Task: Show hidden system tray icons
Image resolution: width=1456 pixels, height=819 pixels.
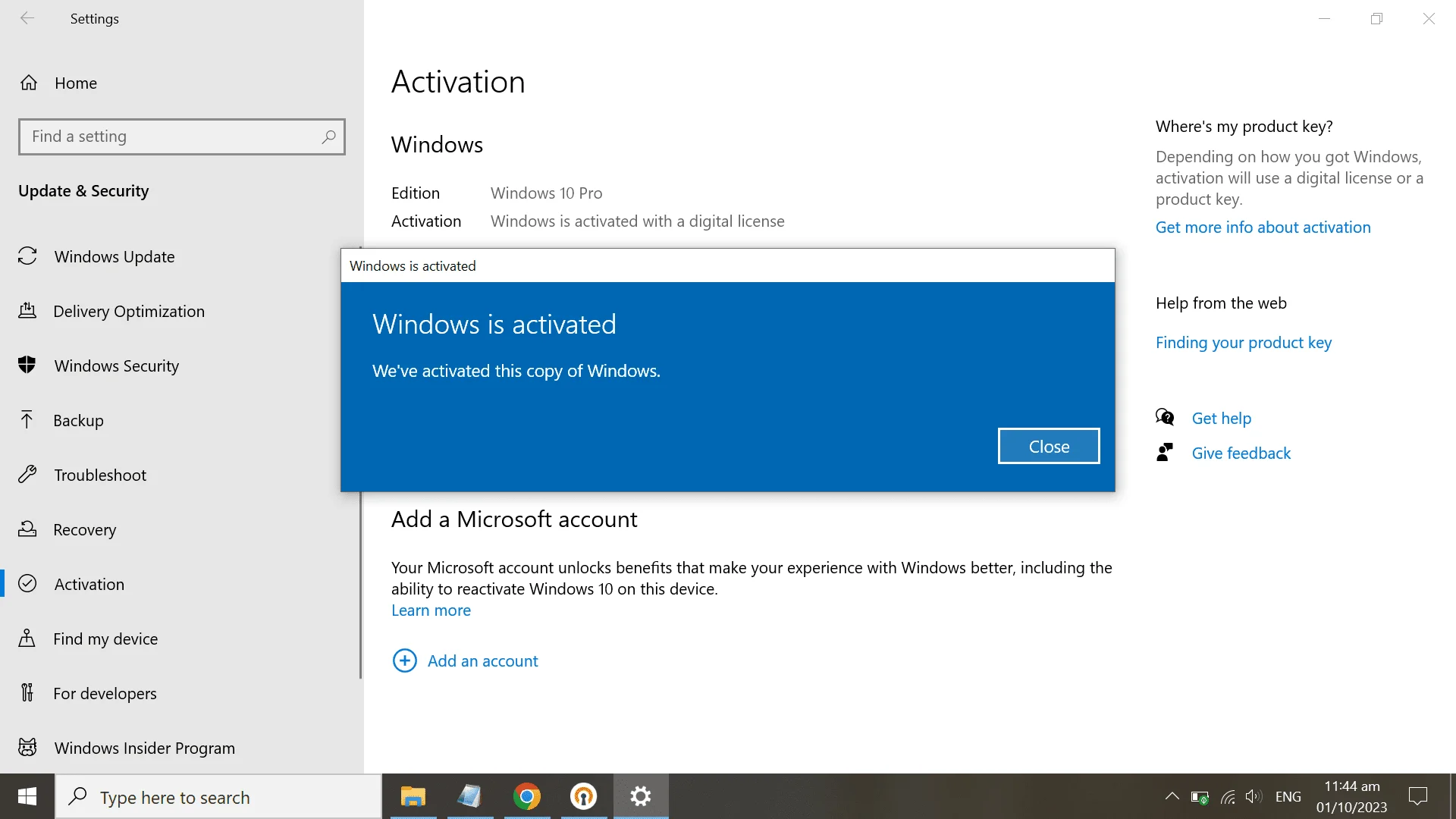Action: point(1172,796)
